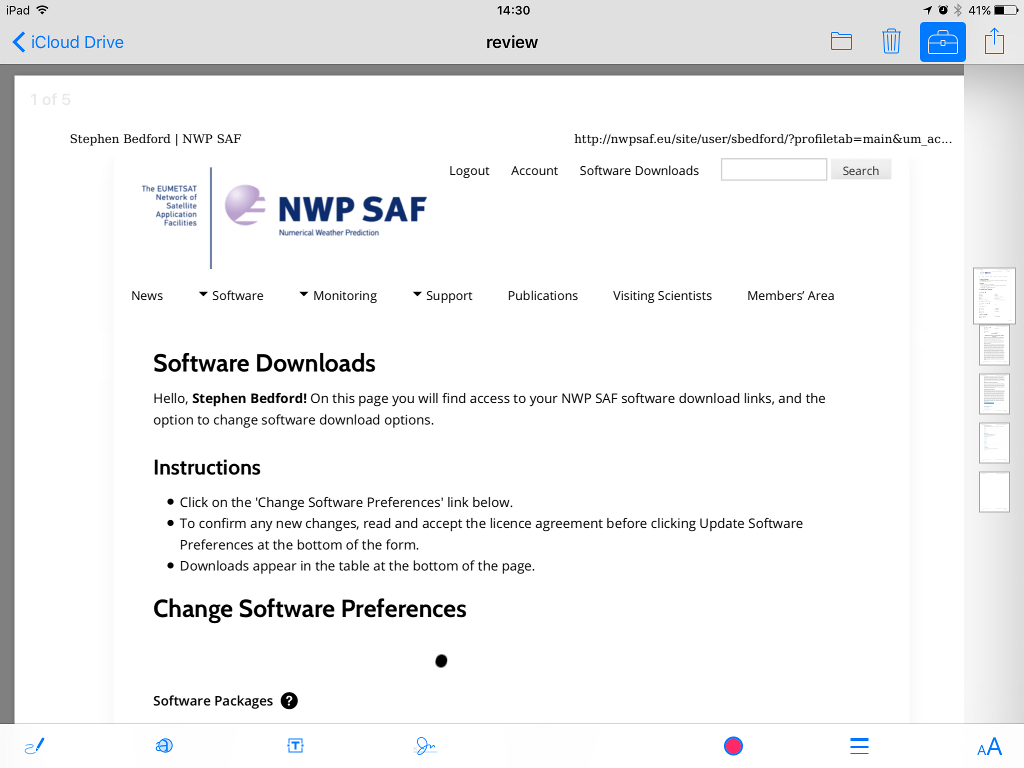Open the Visiting Scientists menu item
1024x768 pixels.
[662, 295]
